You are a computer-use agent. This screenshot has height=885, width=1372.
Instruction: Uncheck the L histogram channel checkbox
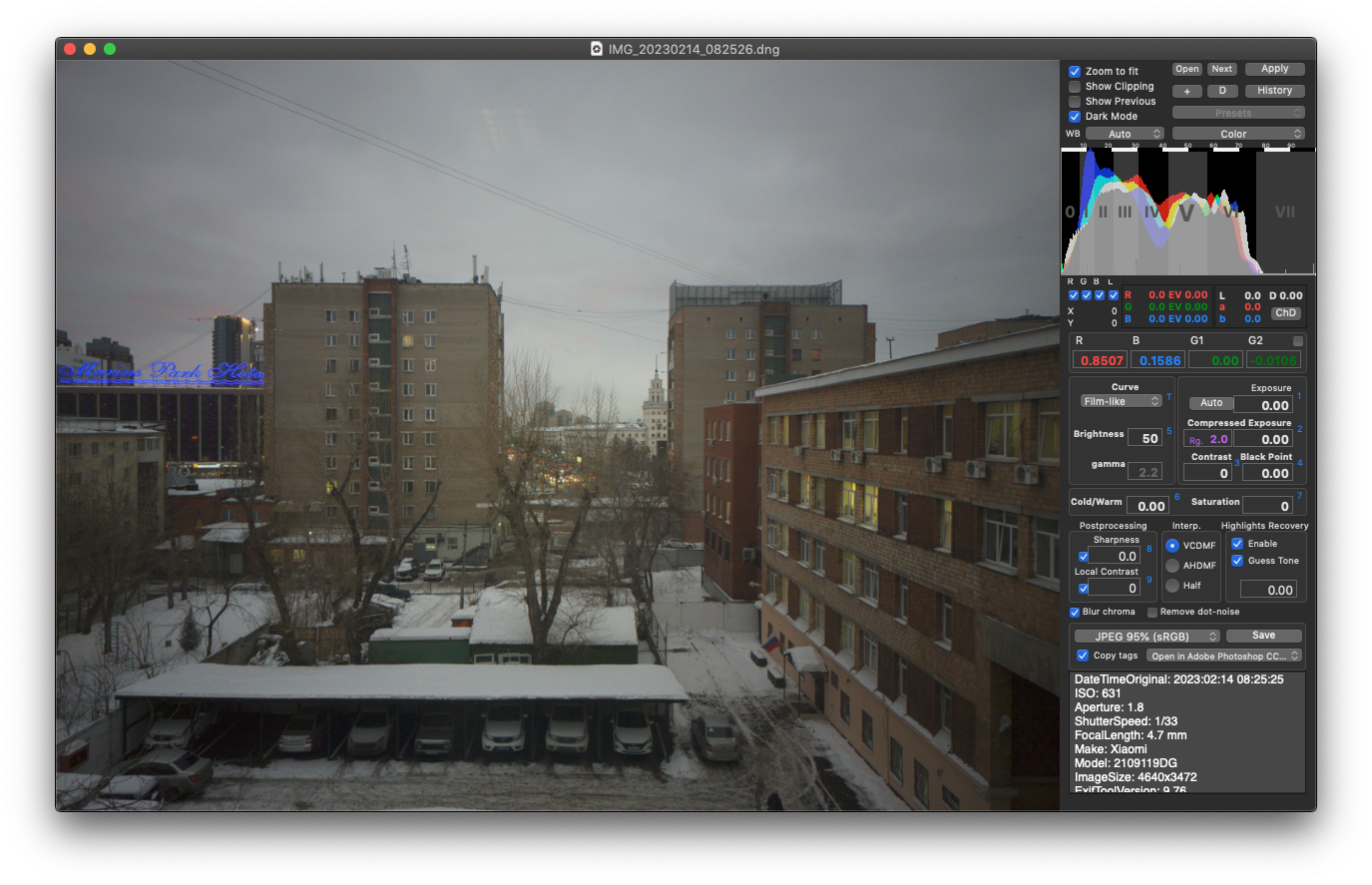(1114, 295)
